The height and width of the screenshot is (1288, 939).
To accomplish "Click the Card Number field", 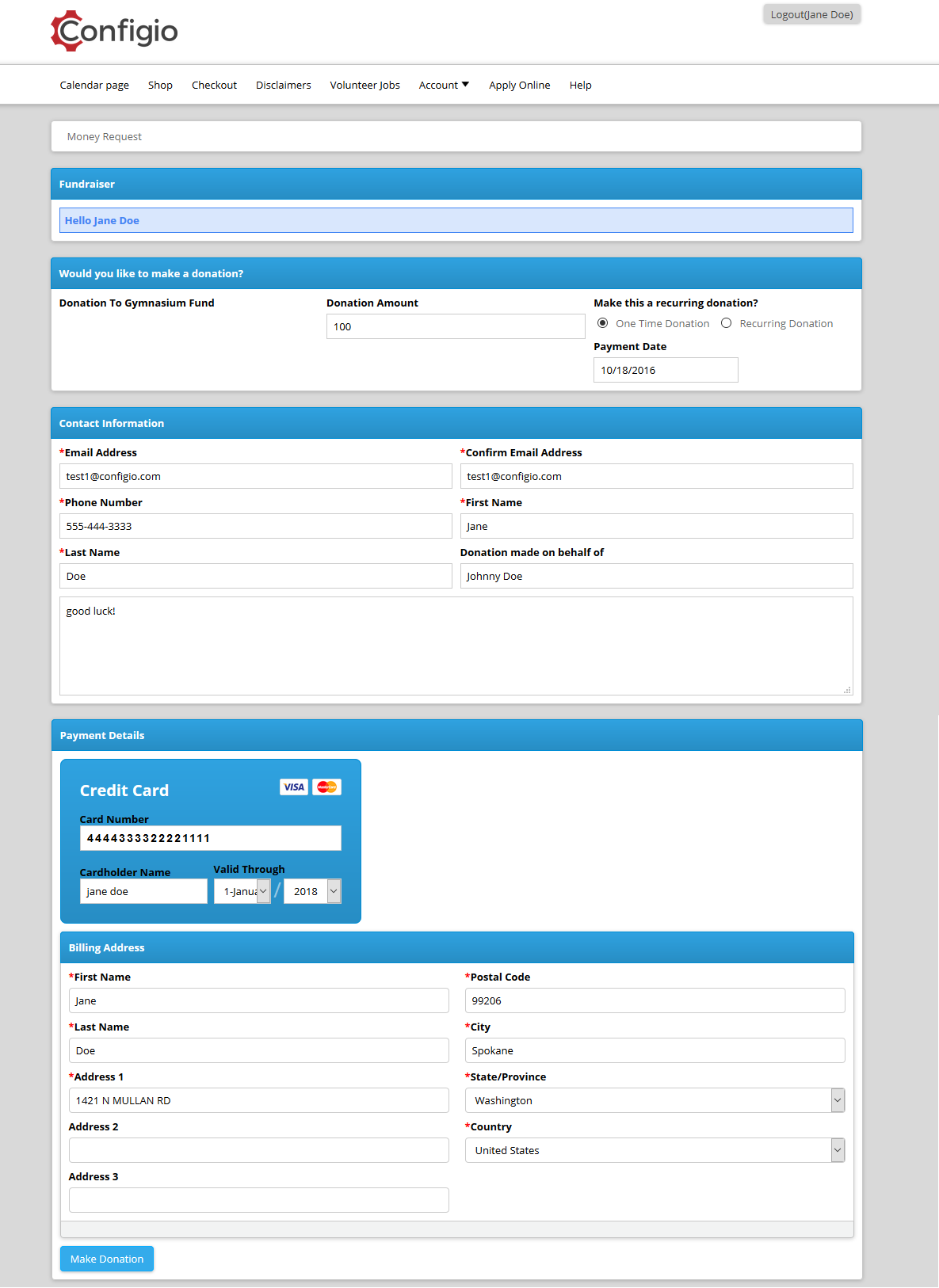I will [x=211, y=838].
